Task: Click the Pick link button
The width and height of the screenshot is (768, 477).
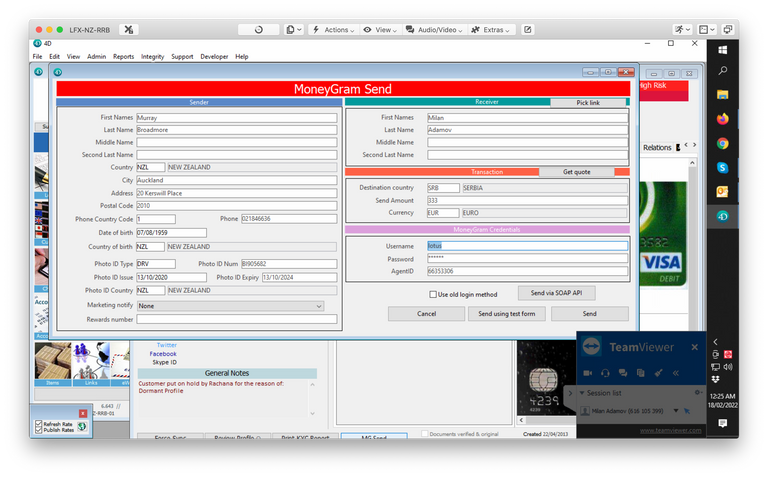Action: coord(588,102)
